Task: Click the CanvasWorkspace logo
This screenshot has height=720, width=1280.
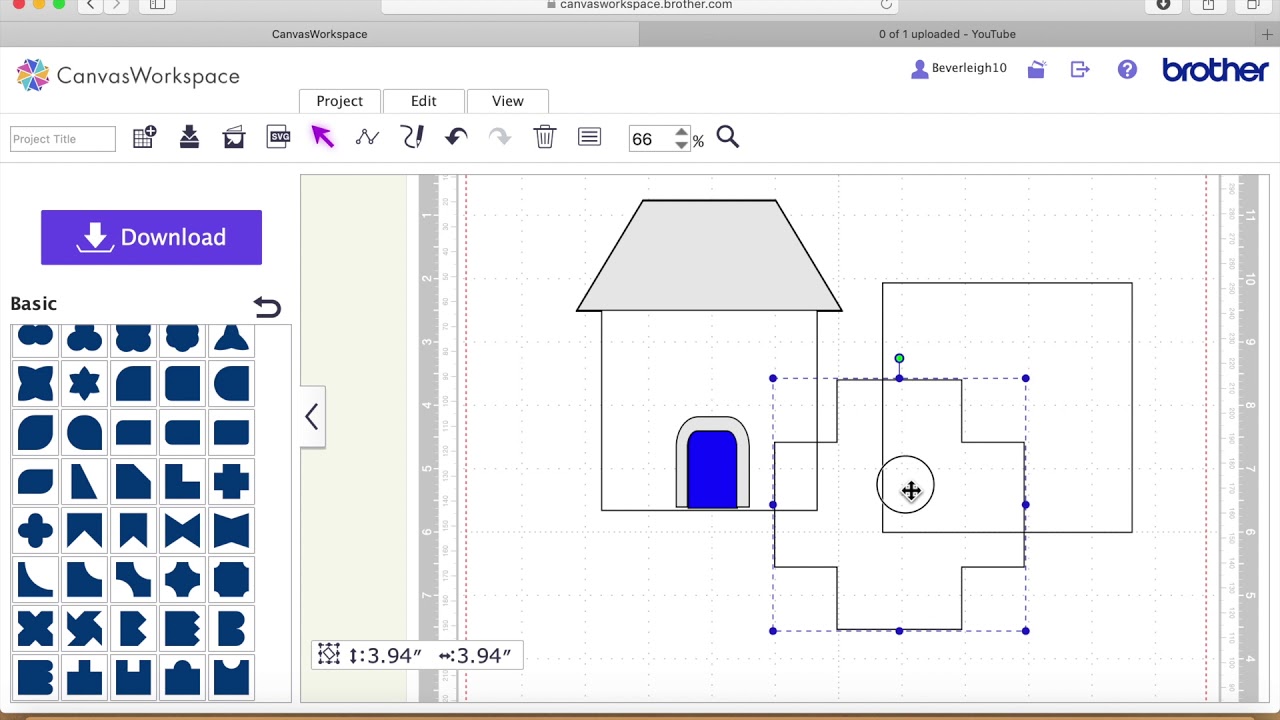Action: (x=128, y=75)
